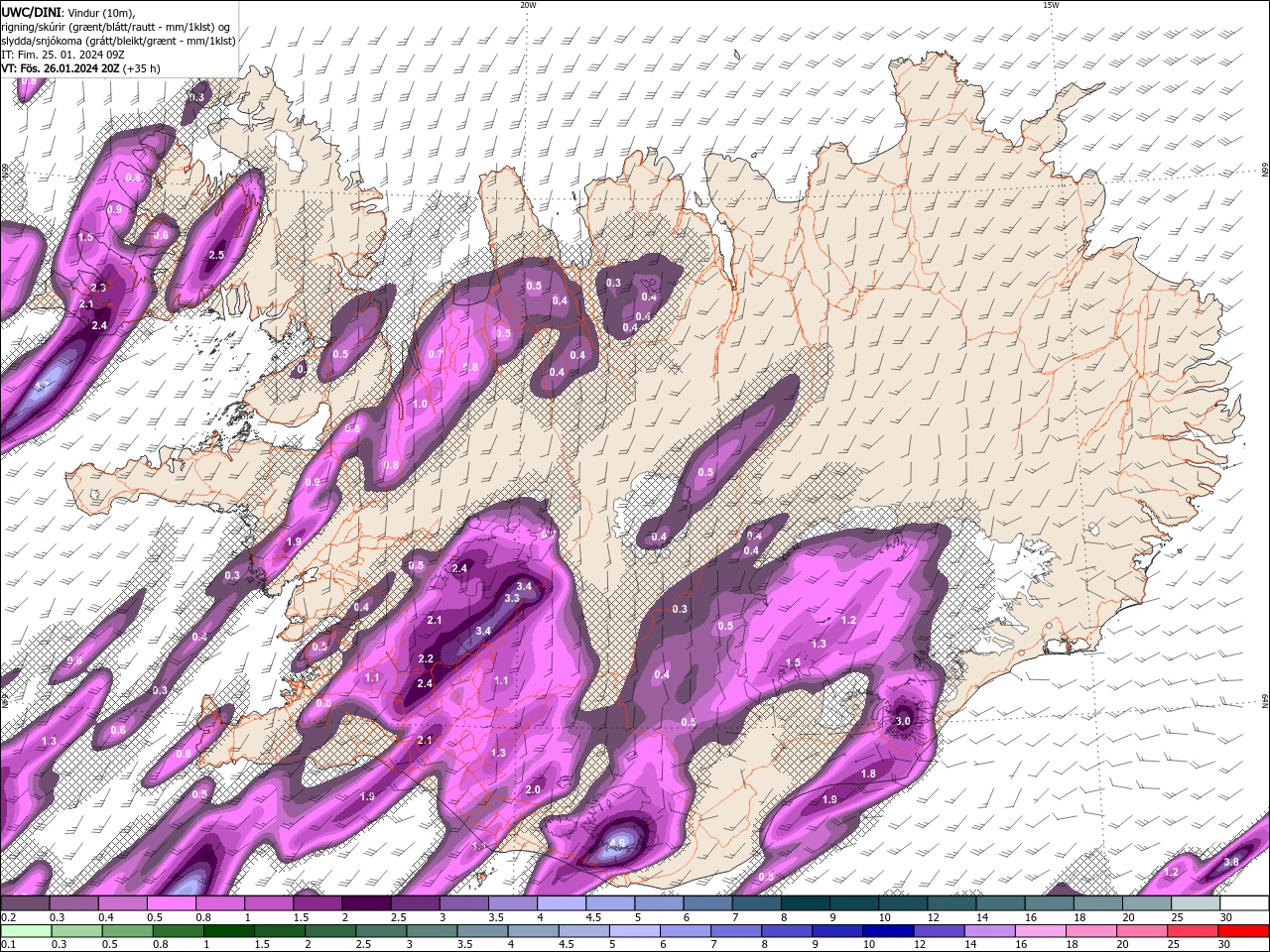Click upper legend swatch between 25 and 30

click(1196, 902)
